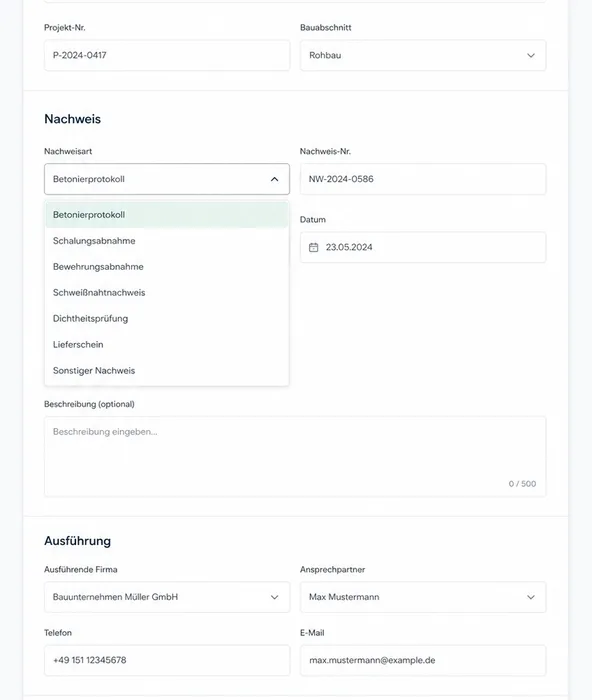Click the Nachweis-Nr. label
Screen dimensions: 592x700
[325, 151]
